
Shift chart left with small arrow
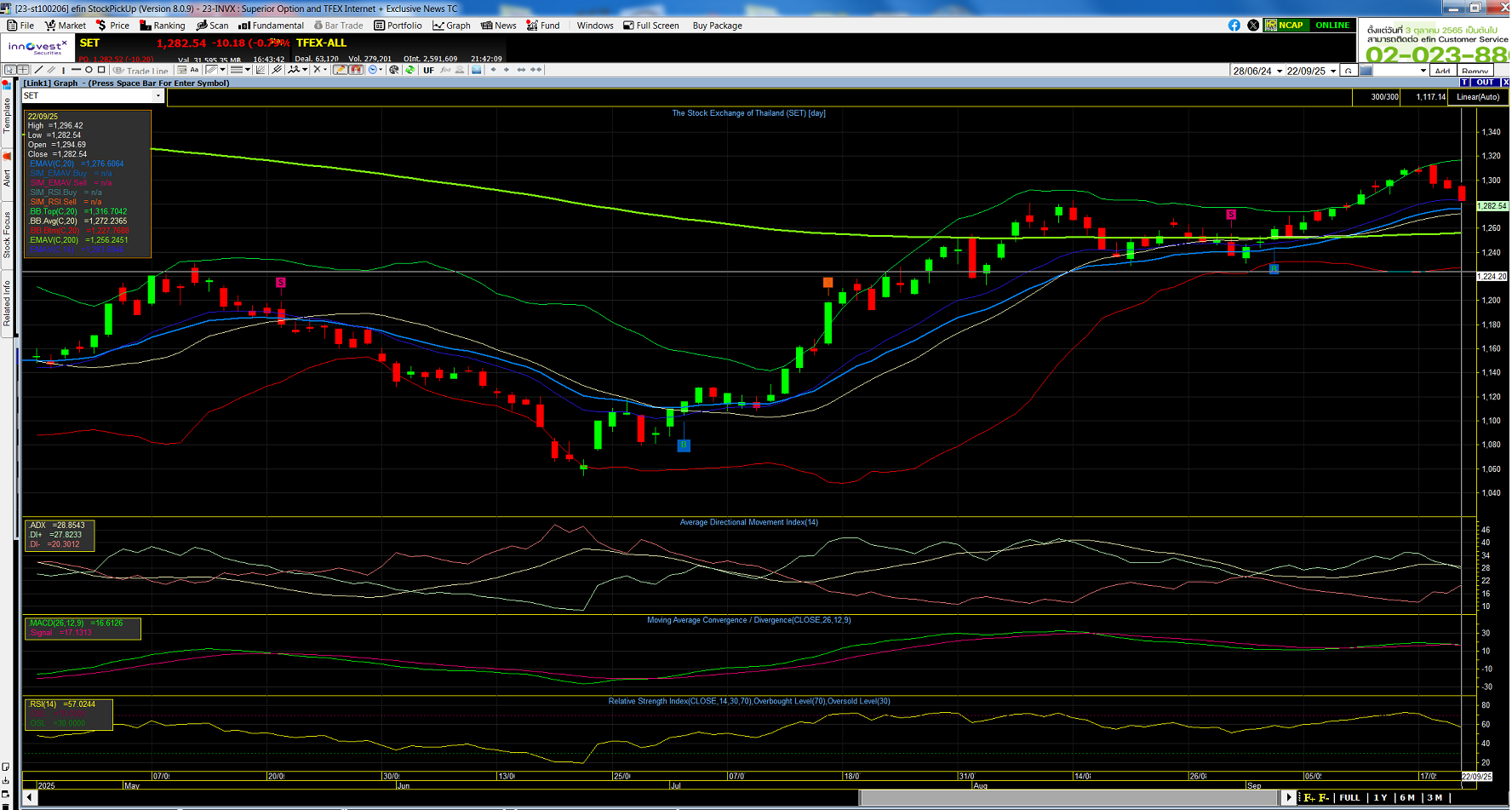coord(493,70)
